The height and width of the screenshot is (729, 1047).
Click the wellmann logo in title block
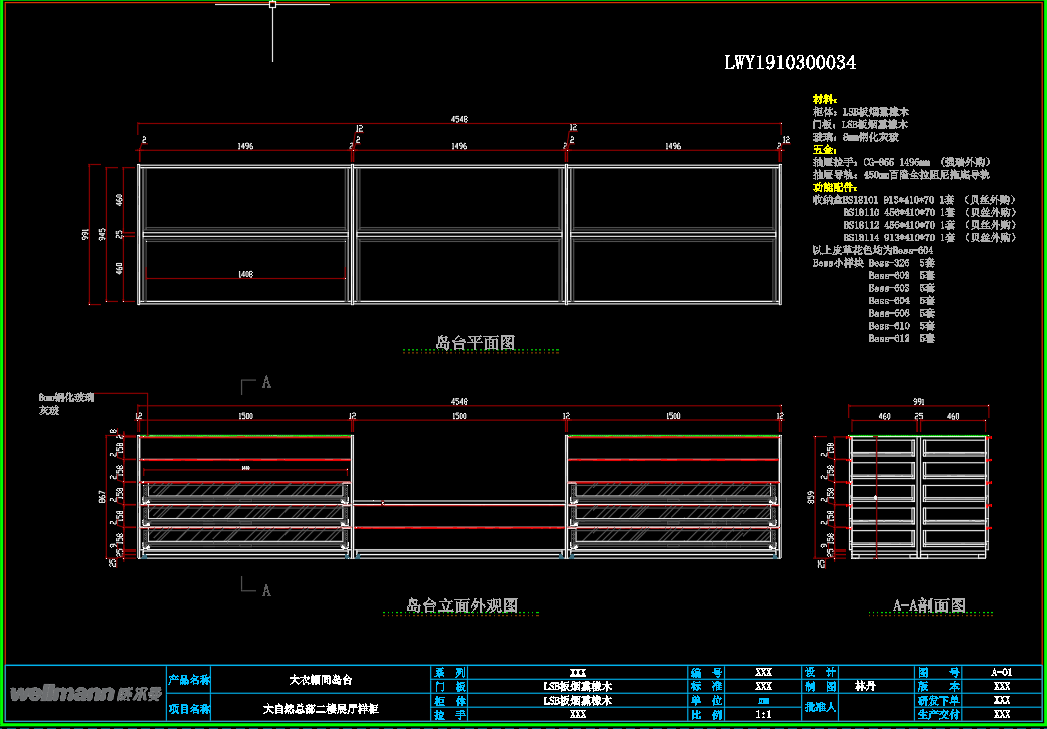(x=84, y=694)
